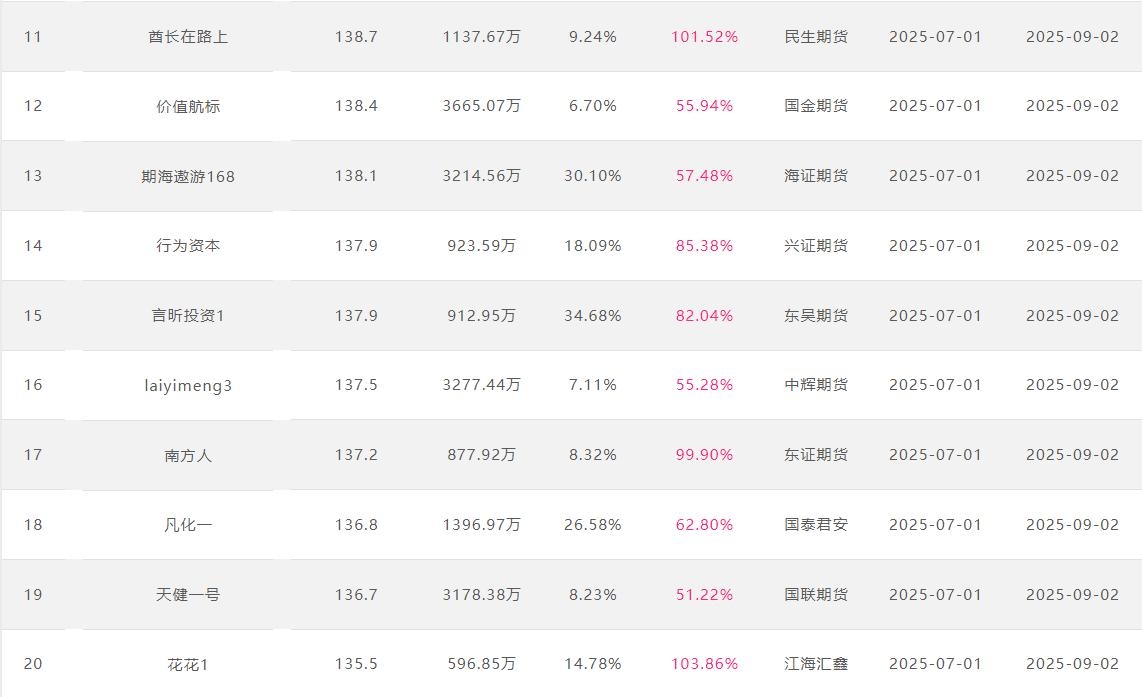The height and width of the screenshot is (697, 1142).
Task: Click the 花花1 account name
Action: 188,664
